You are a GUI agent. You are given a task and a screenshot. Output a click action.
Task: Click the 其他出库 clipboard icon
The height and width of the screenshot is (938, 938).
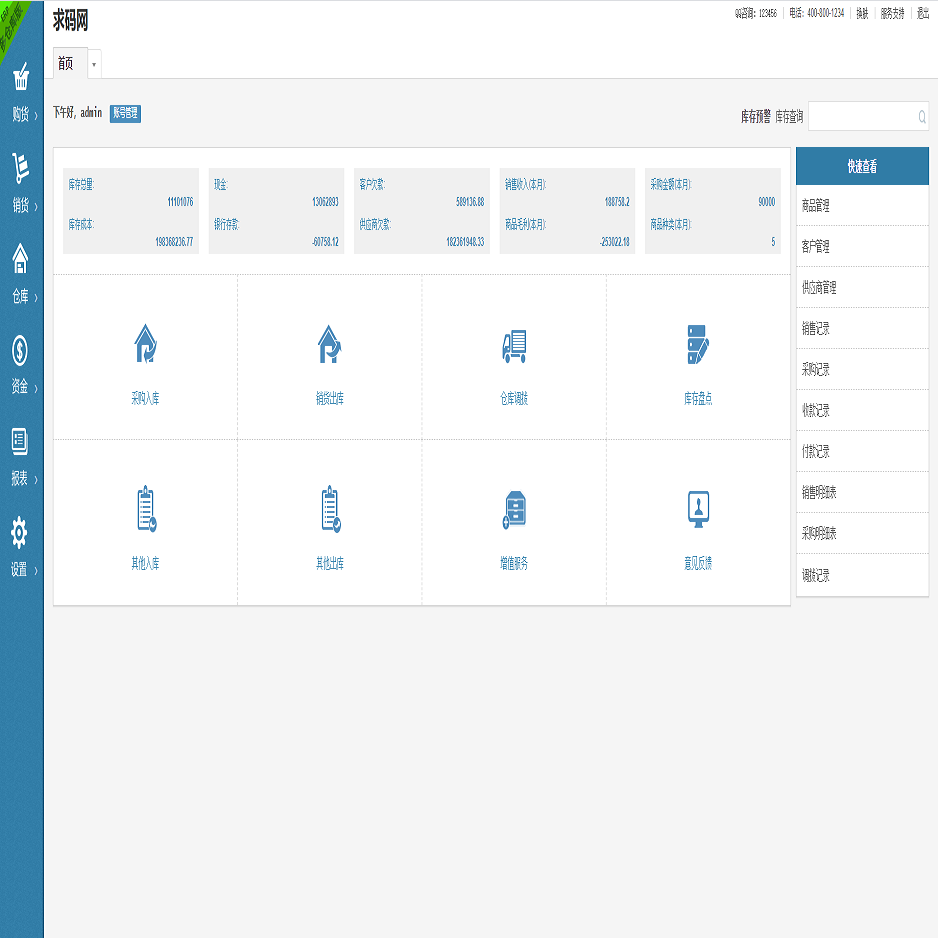pos(329,509)
